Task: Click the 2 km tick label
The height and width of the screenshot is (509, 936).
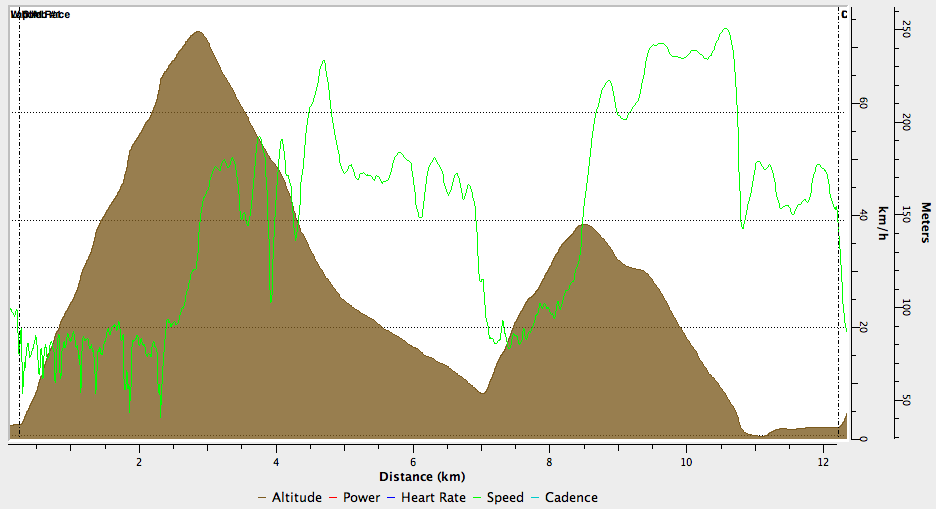Action: [x=139, y=462]
